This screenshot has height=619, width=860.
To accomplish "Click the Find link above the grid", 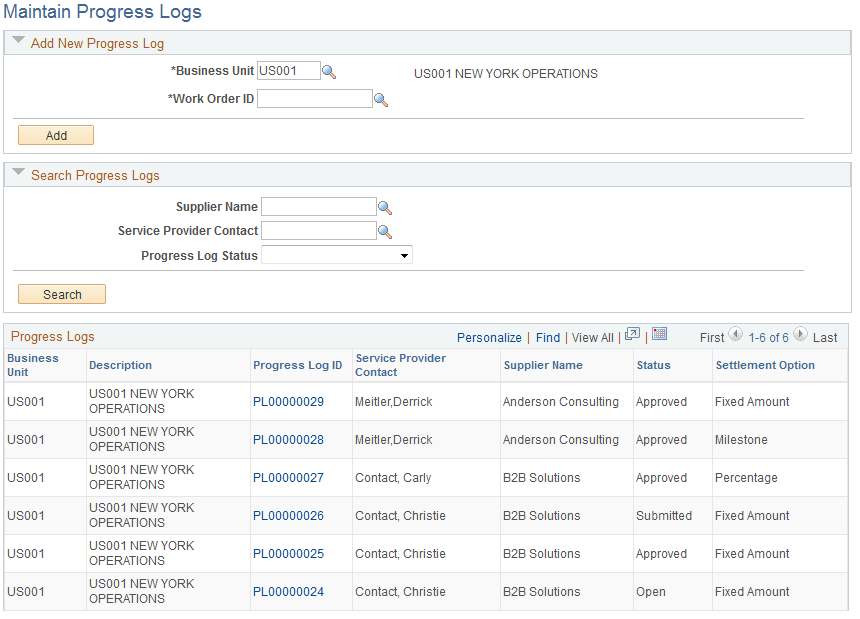I will (548, 338).
